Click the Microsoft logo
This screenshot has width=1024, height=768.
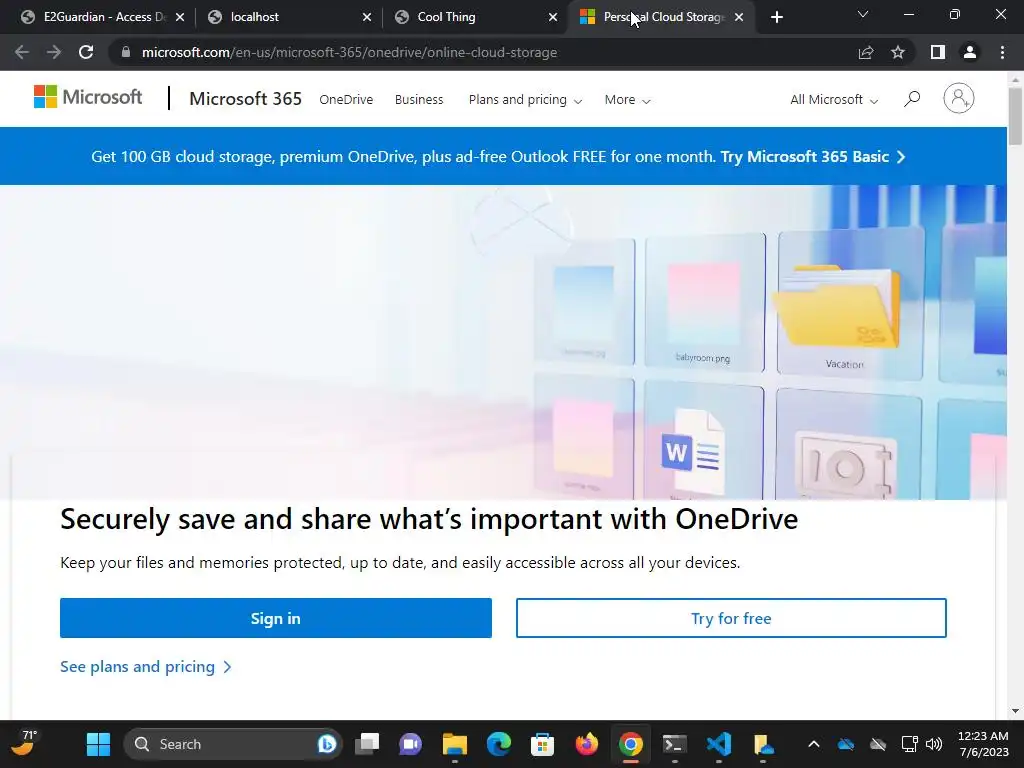[88, 97]
